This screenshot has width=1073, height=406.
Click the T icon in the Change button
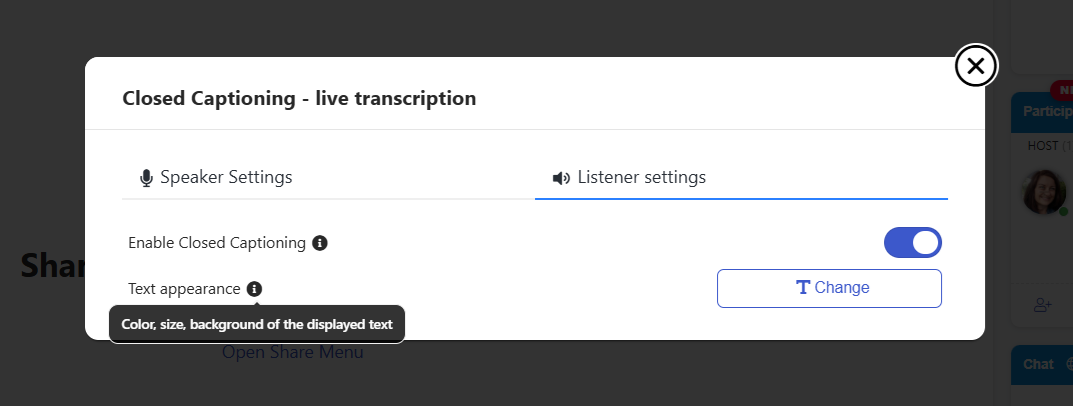point(802,288)
